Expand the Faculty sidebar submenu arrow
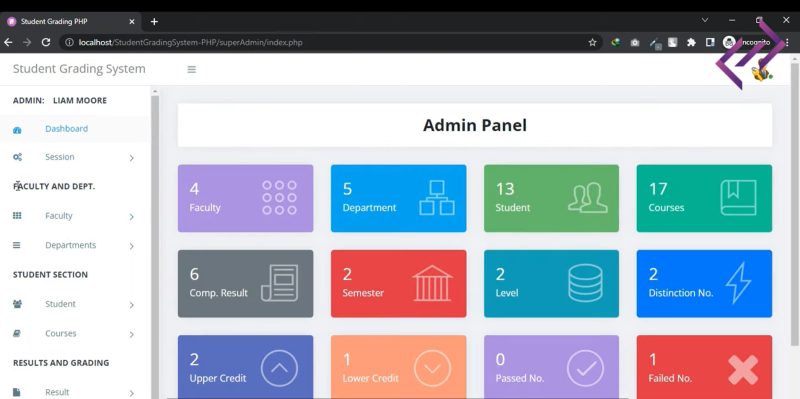Screen dimensions: 800x399 click(132, 217)
